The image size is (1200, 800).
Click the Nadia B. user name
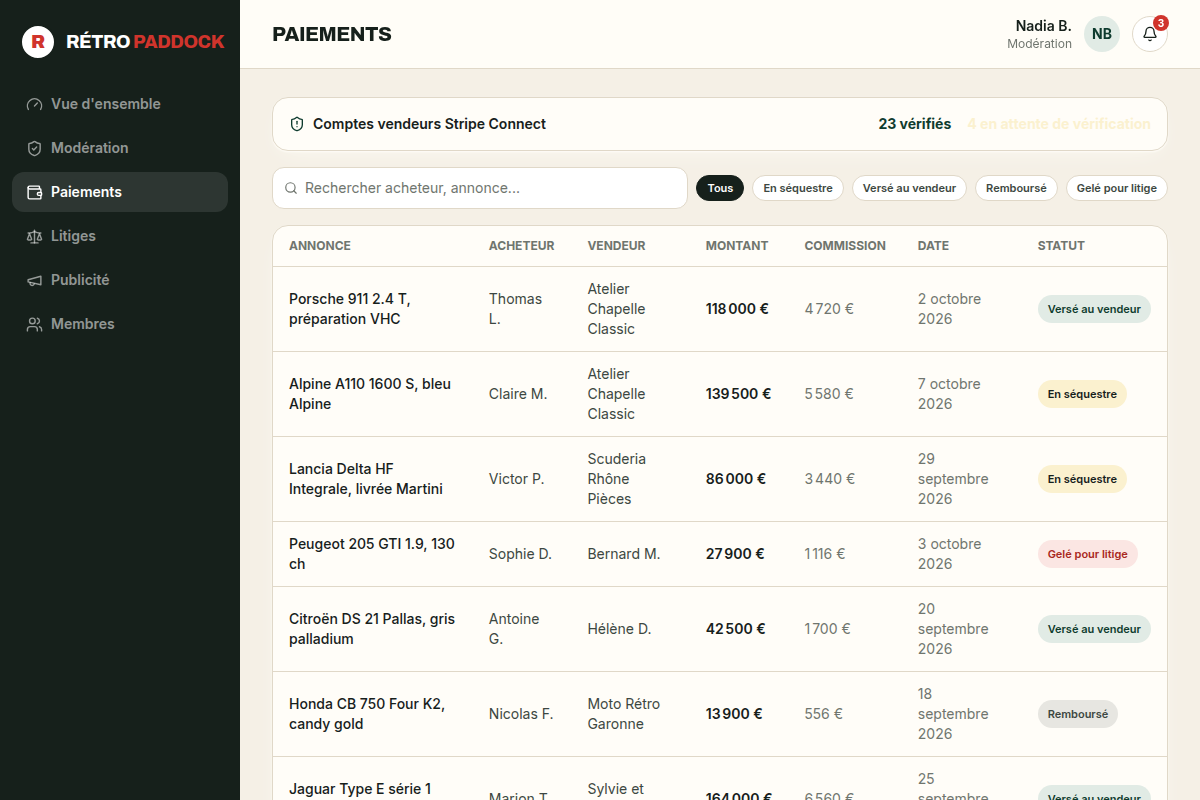click(1043, 26)
